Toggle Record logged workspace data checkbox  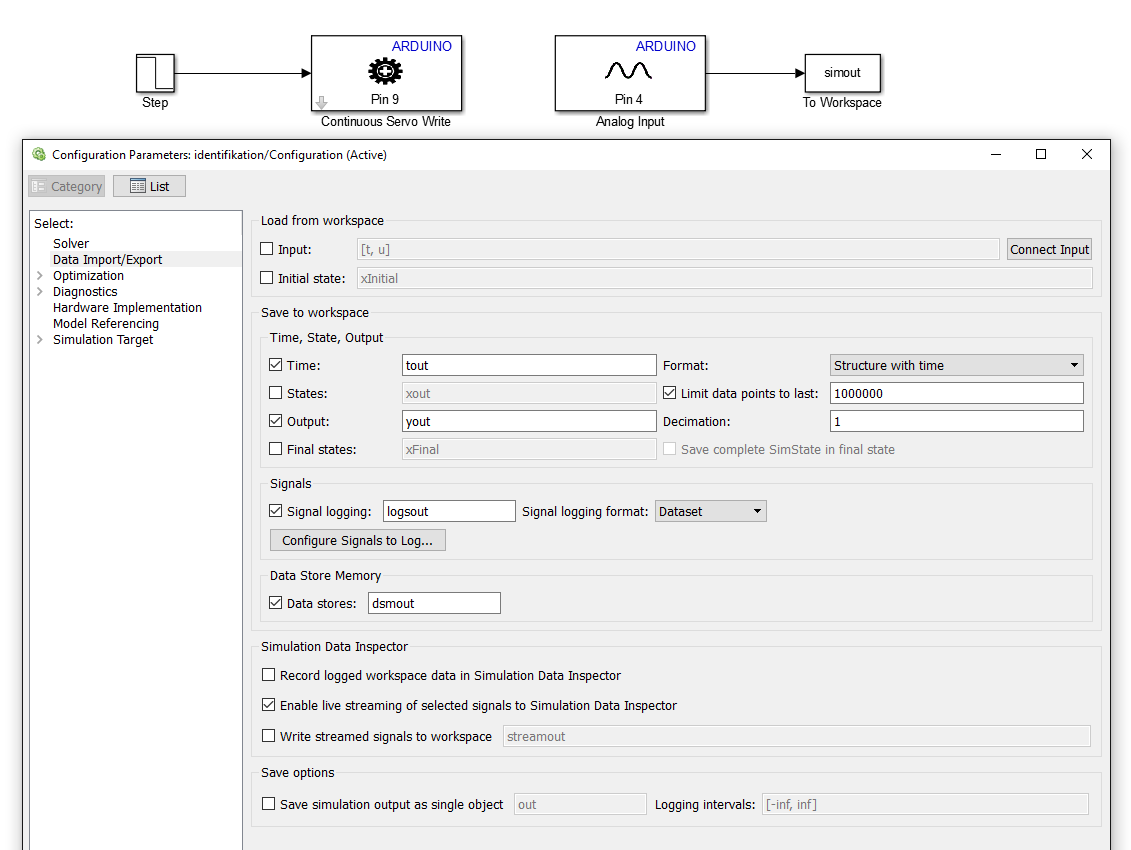268,676
